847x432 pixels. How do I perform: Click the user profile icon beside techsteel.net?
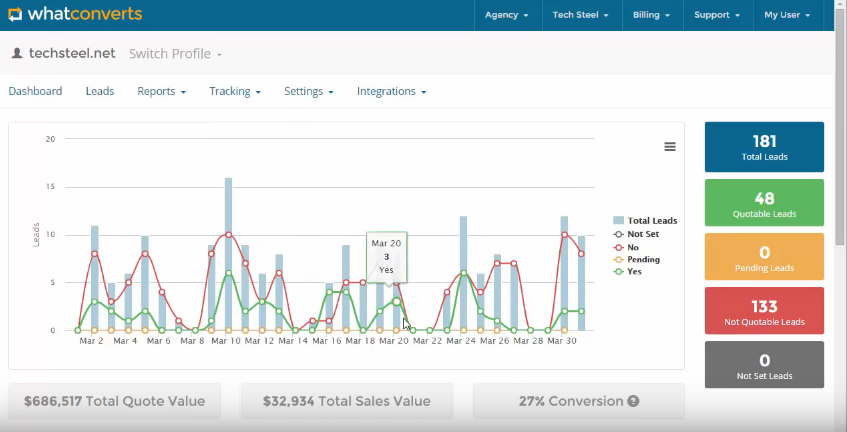click(17, 54)
